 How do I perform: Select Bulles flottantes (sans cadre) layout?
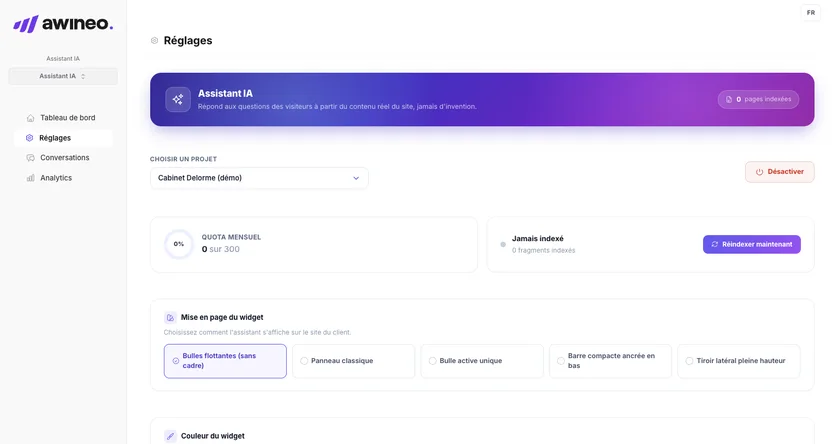(x=225, y=361)
